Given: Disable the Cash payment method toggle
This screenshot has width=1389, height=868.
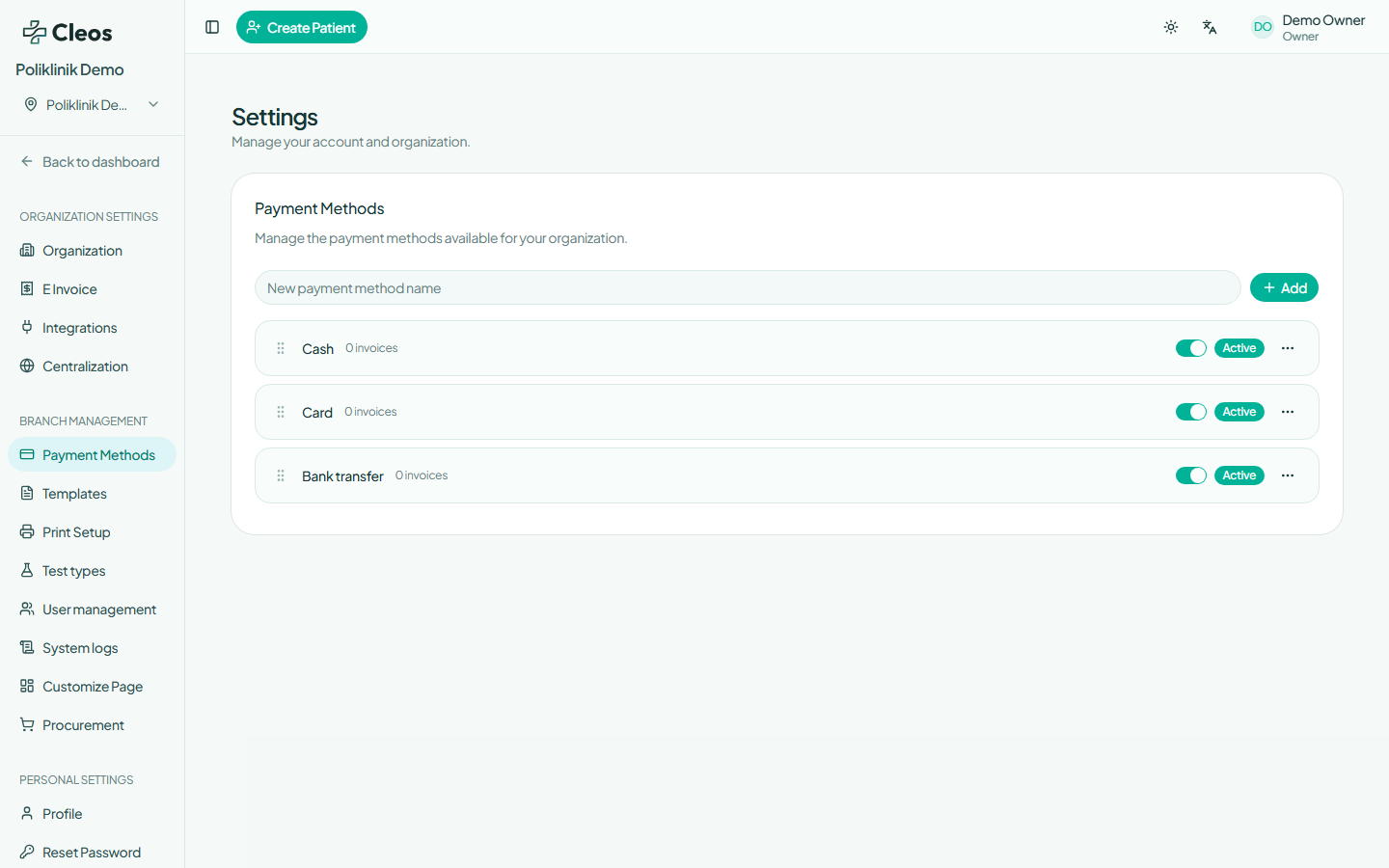Looking at the screenshot, I should pos(1191,348).
